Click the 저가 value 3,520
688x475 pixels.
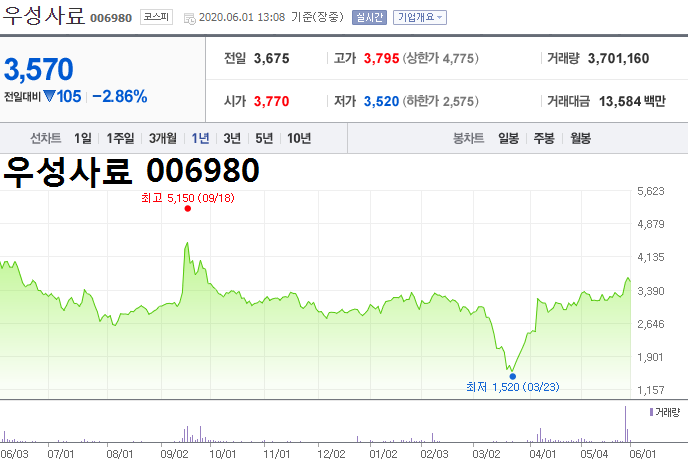tap(381, 101)
